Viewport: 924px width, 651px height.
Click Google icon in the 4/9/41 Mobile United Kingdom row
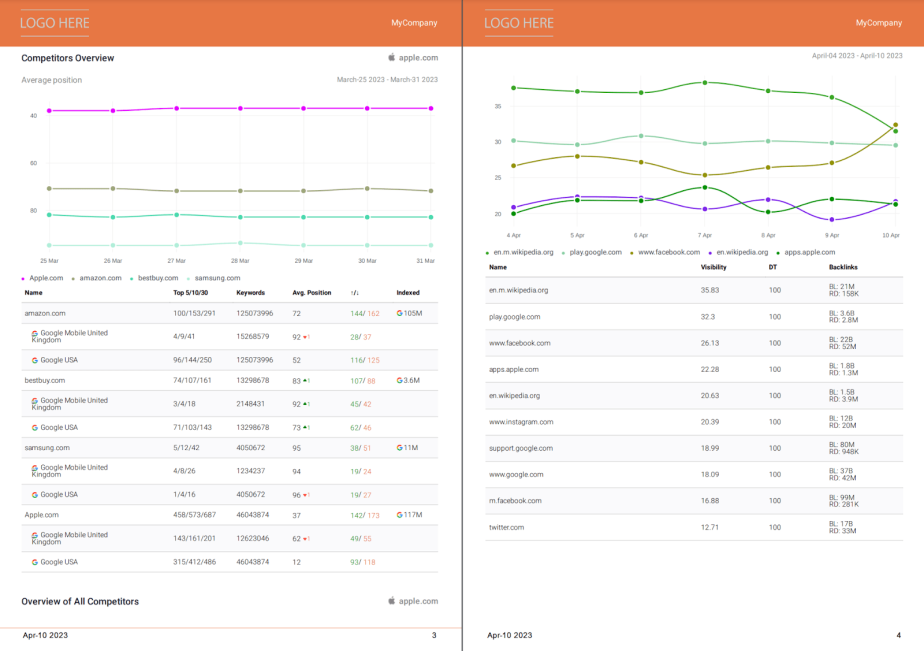(x=35, y=333)
